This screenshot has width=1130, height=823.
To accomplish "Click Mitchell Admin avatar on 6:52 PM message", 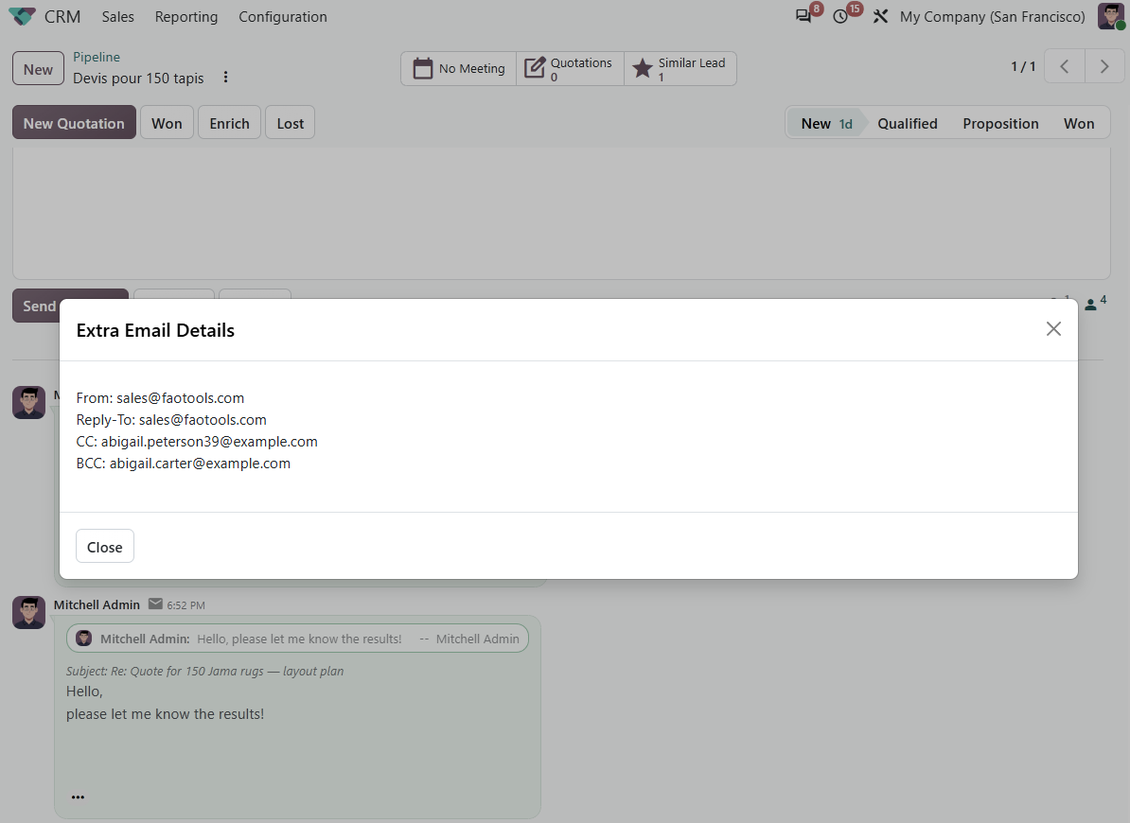I will tap(29, 613).
